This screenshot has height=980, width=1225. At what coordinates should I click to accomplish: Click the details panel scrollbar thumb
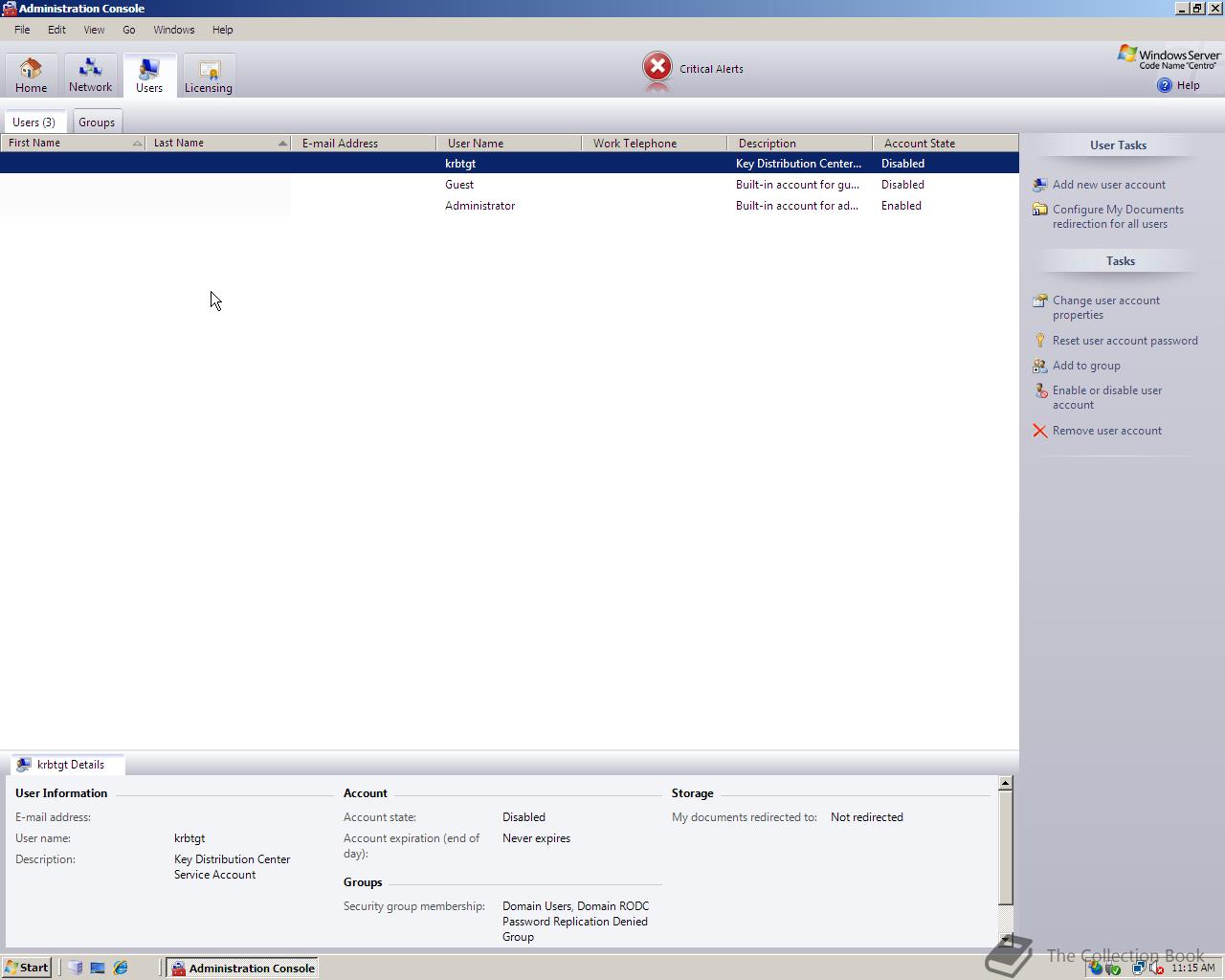coord(1005,848)
